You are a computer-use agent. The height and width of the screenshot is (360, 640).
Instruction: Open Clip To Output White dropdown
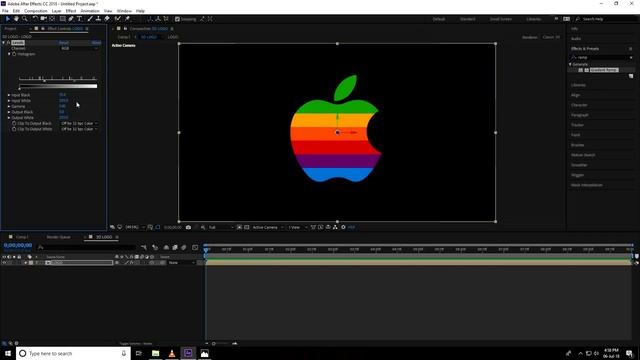(x=79, y=129)
